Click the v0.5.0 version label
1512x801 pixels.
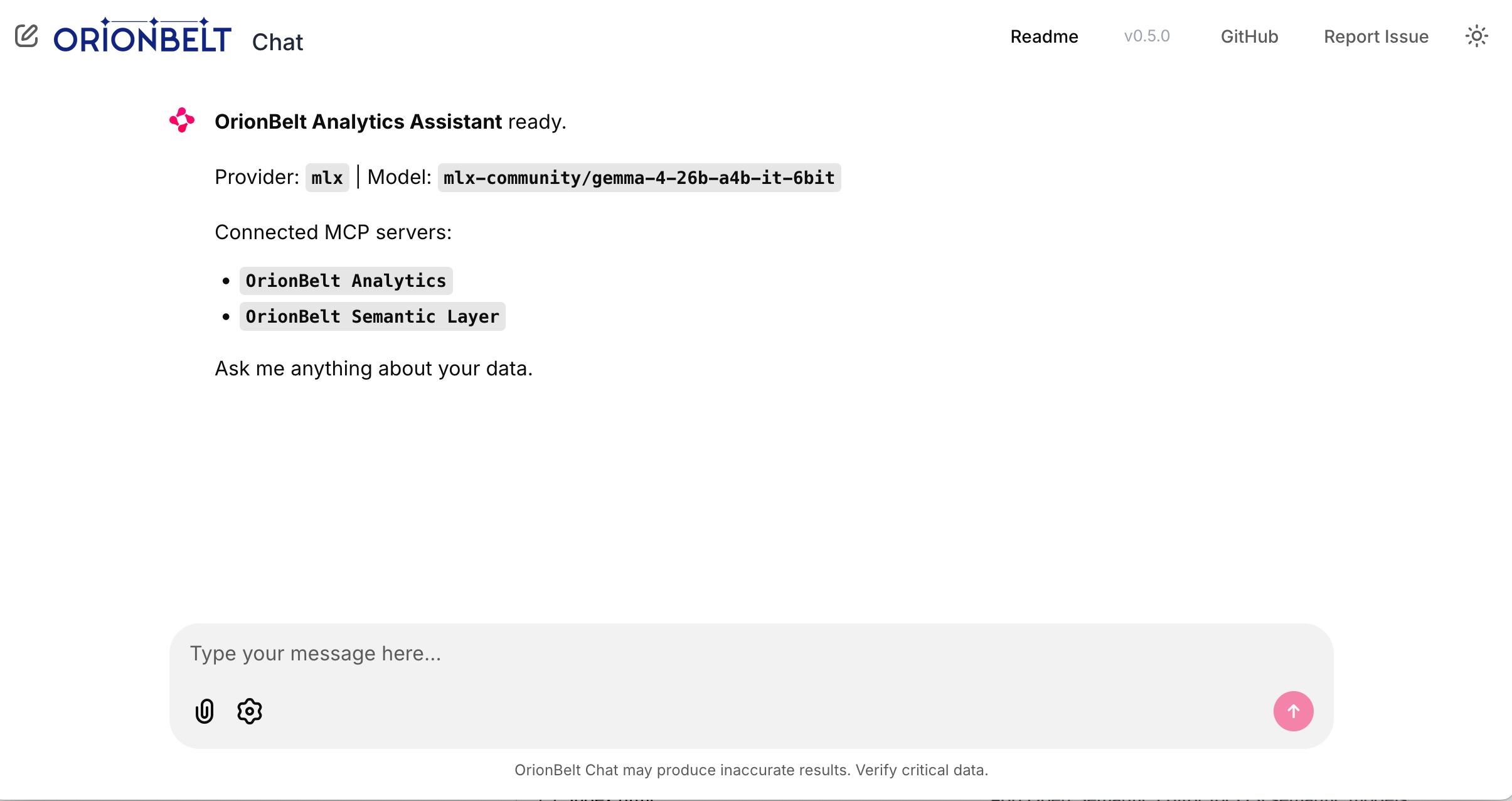1146,36
